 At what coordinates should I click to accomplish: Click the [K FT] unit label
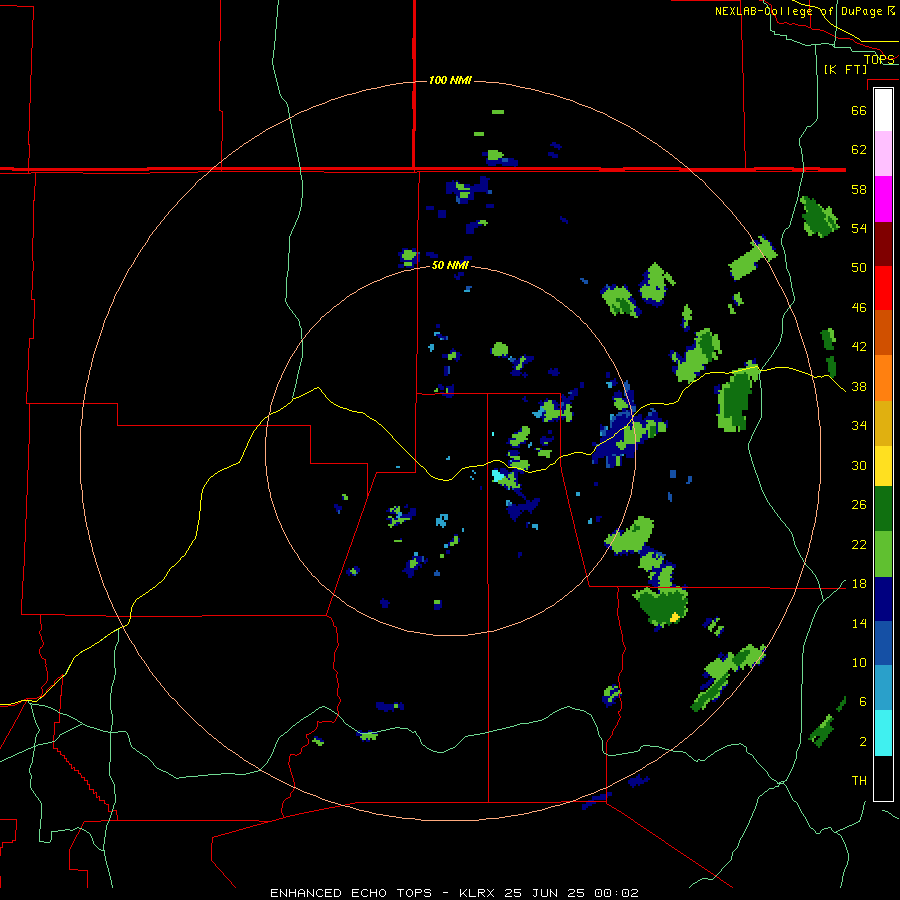(845, 69)
